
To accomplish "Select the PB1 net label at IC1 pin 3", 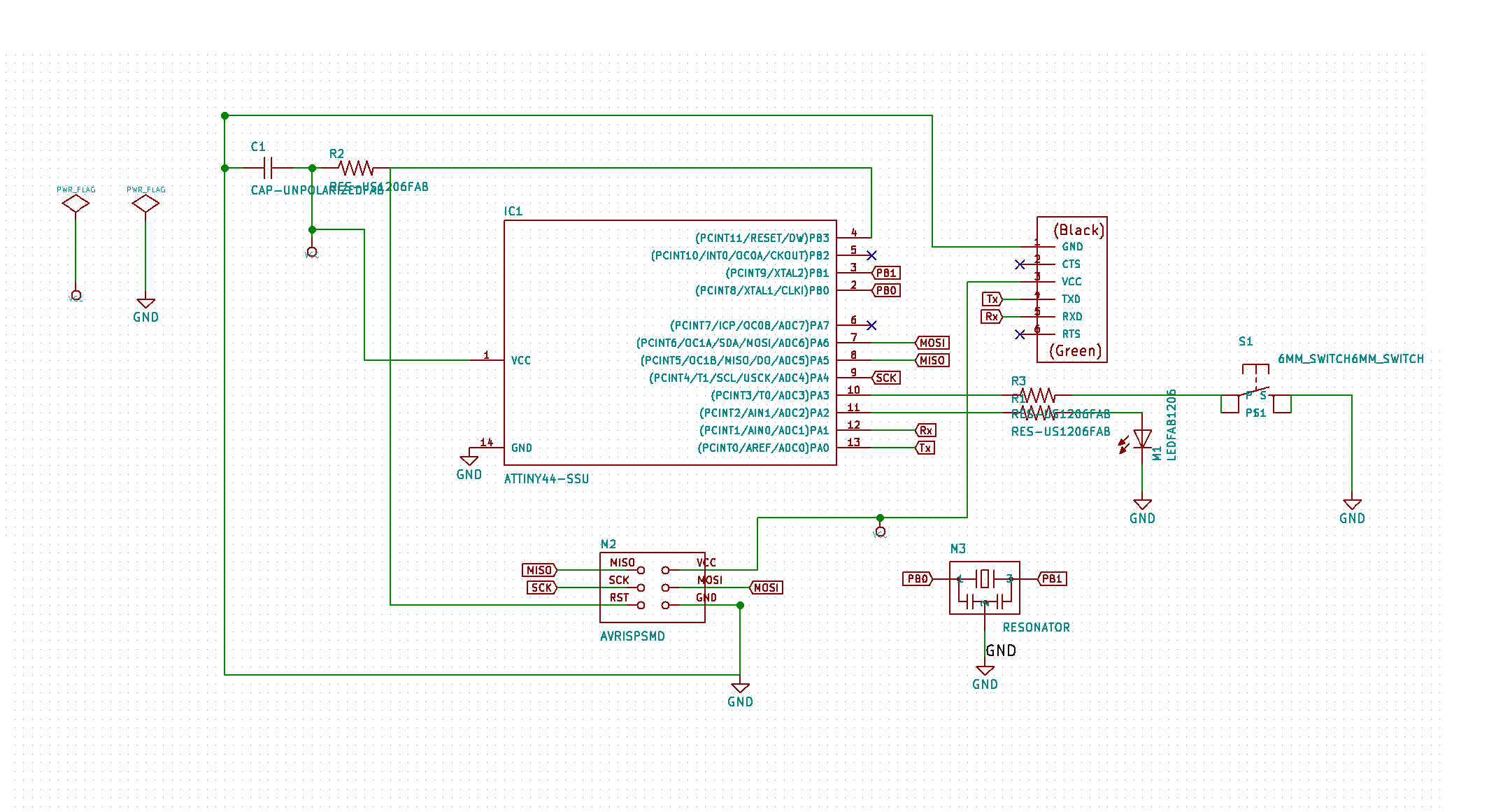I will pos(886,273).
